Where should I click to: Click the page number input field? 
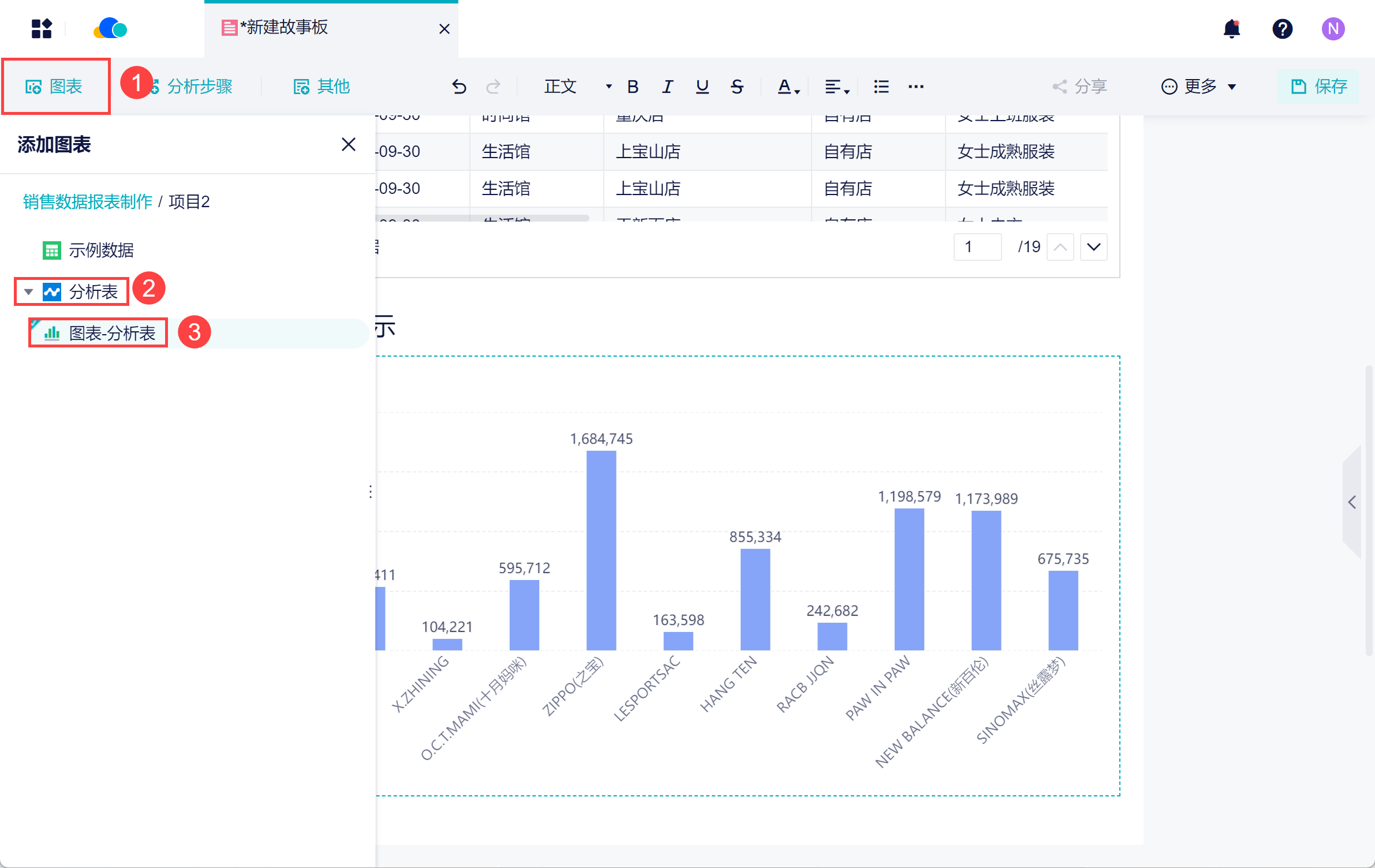pyautogui.click(x=977, y=246)
